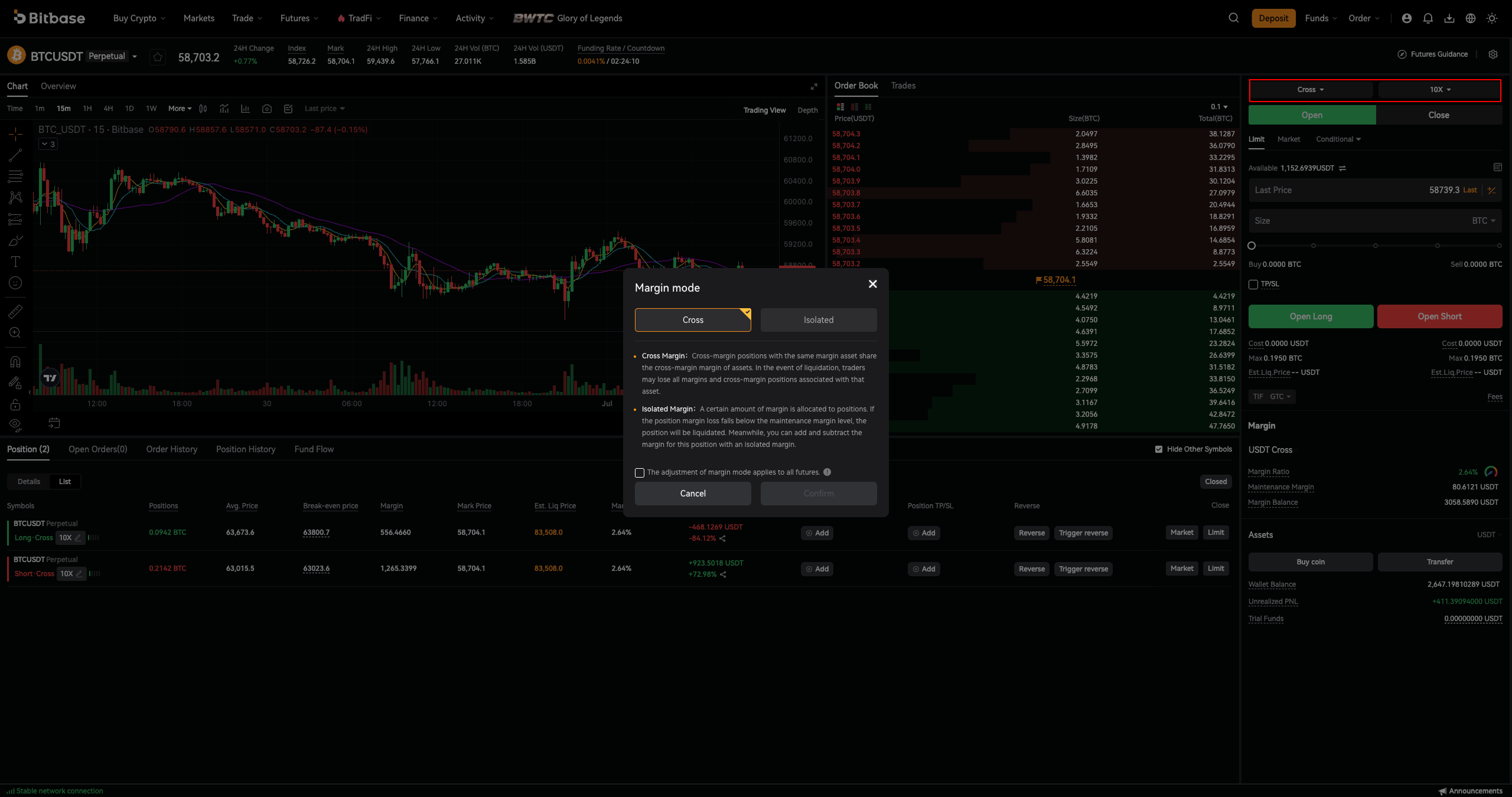Show buy-and-sell order book view icon
Image resolution: width=1512 pixels, height=797 pixels.
(840, 107)
